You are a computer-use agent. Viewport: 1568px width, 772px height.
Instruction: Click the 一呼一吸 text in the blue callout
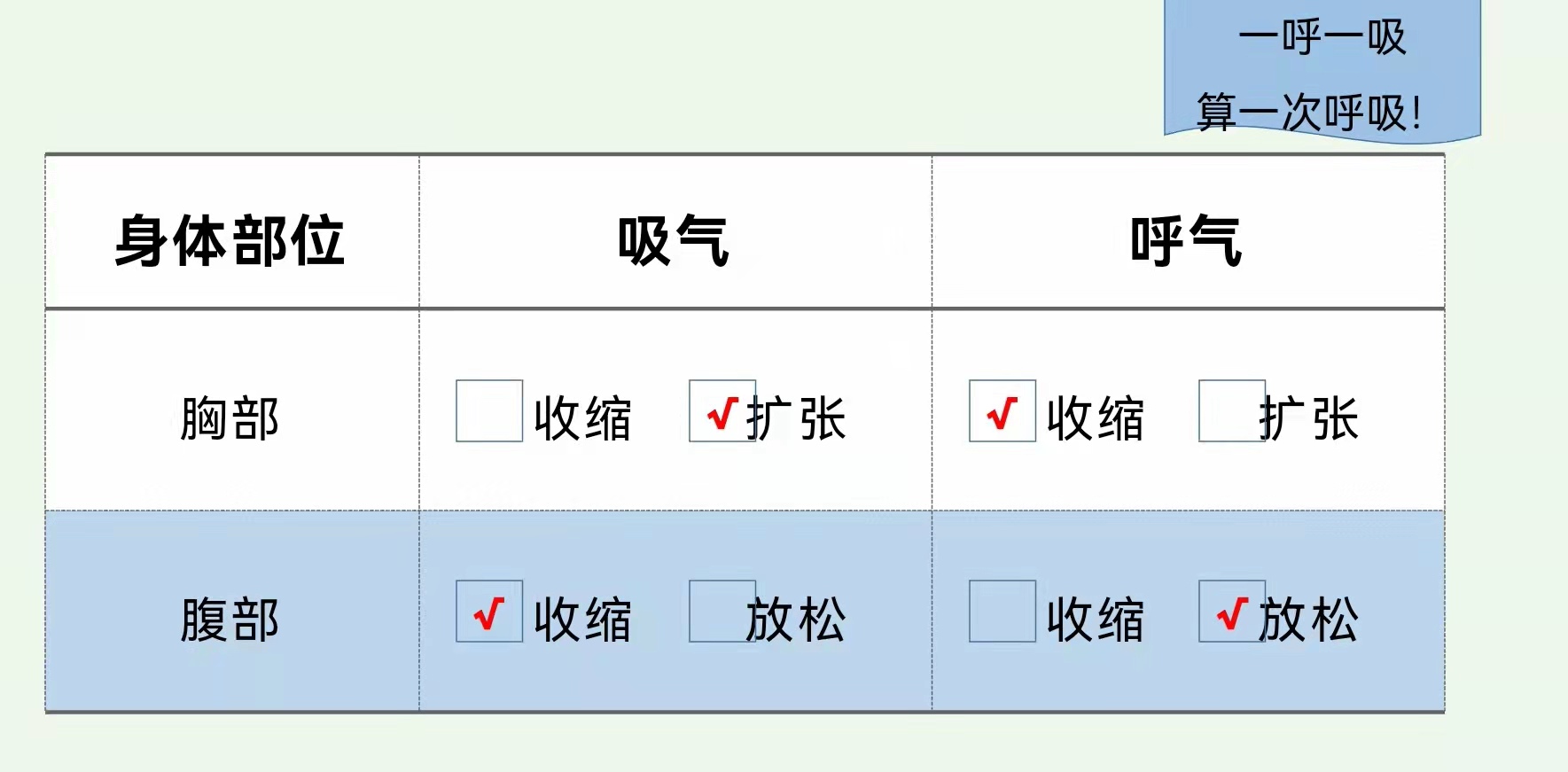[1322, 38]
